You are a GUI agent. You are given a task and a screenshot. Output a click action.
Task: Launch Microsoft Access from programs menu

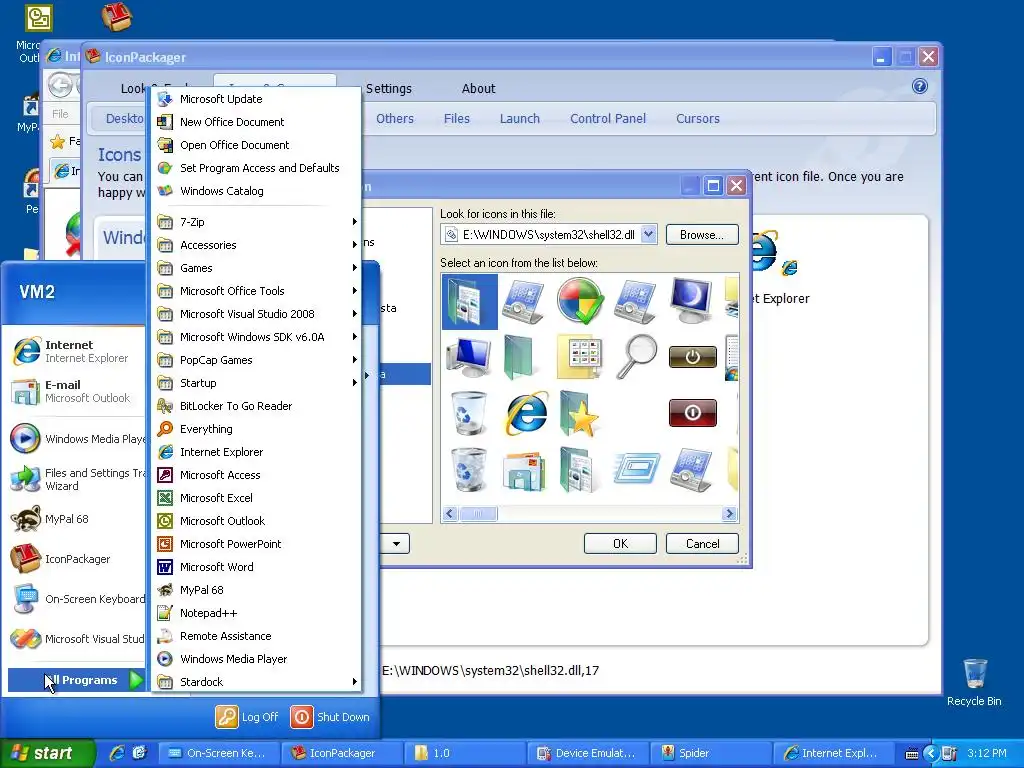(256, 475)
